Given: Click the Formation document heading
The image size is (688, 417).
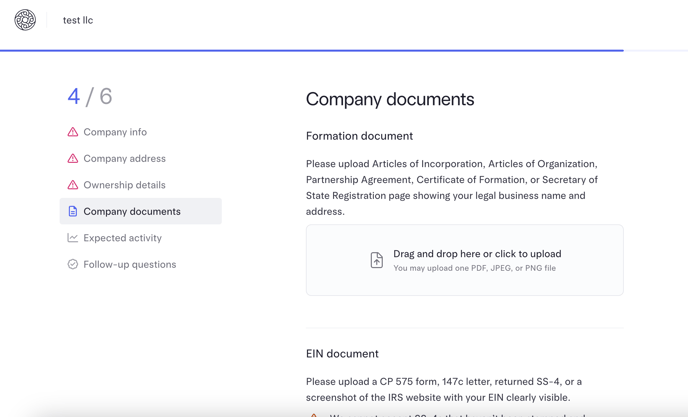Looking at the screenshot, I should pyautogui.click(x=359, y=136).
